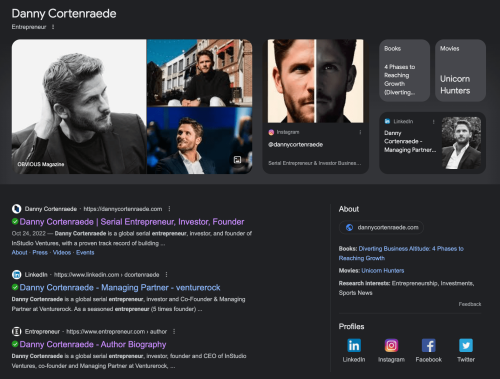The width and height of the screenshot is (500, 379).
Task: Click LinkedIn card title Danny Cortenraede Managing Partner
Action: click(410, 141)
